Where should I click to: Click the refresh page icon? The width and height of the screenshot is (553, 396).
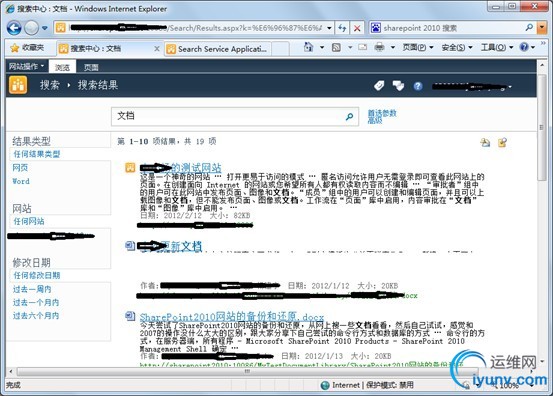point(342,28)
